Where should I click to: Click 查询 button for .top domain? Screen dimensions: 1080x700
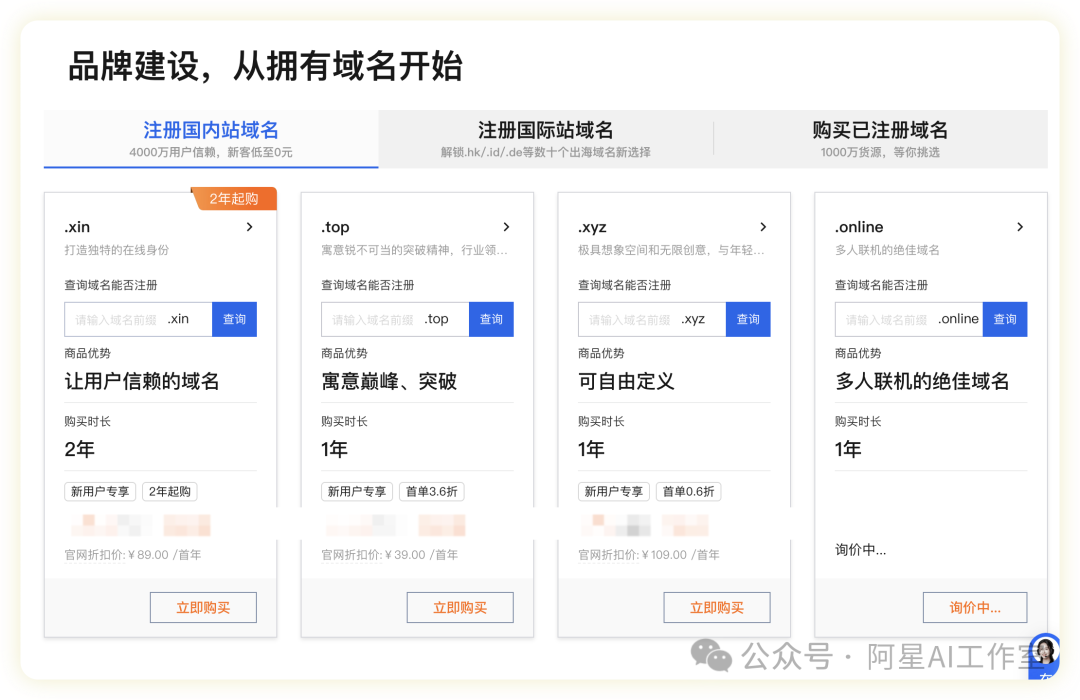(491, 319)
